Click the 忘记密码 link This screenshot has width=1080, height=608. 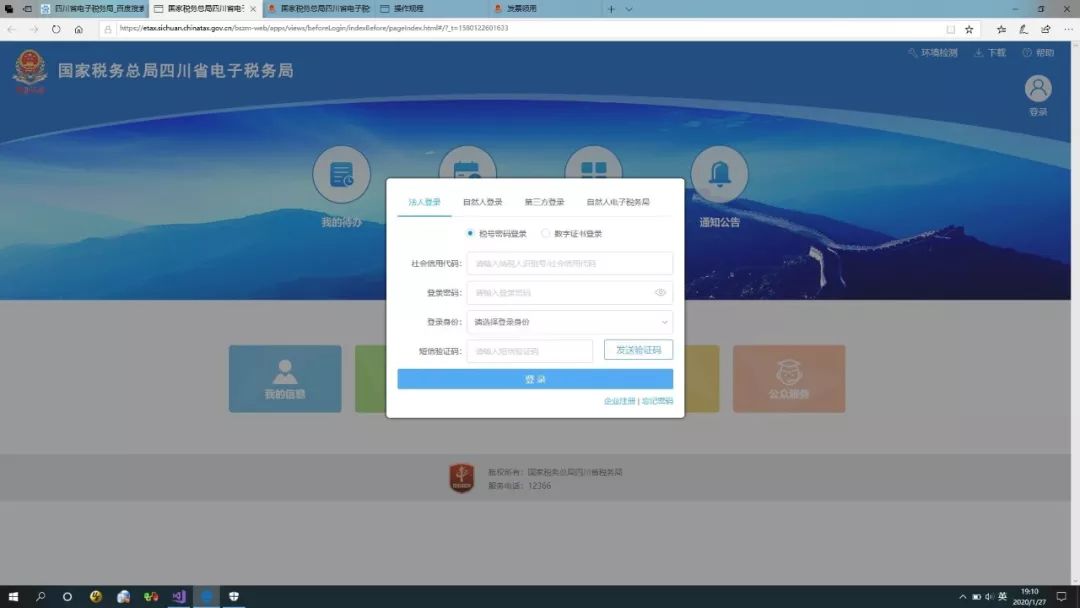click(657, 401)
